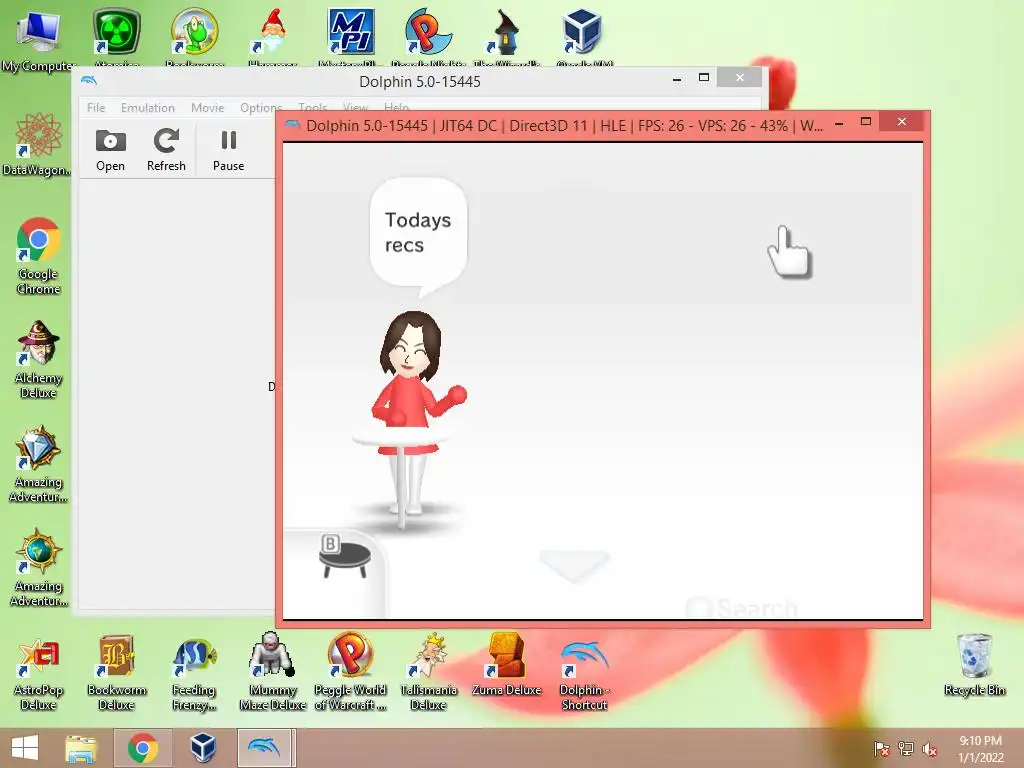1024x768 pixels.
Task: Open the clock showing 9:10 PM
Action: [x=980, y=748]
